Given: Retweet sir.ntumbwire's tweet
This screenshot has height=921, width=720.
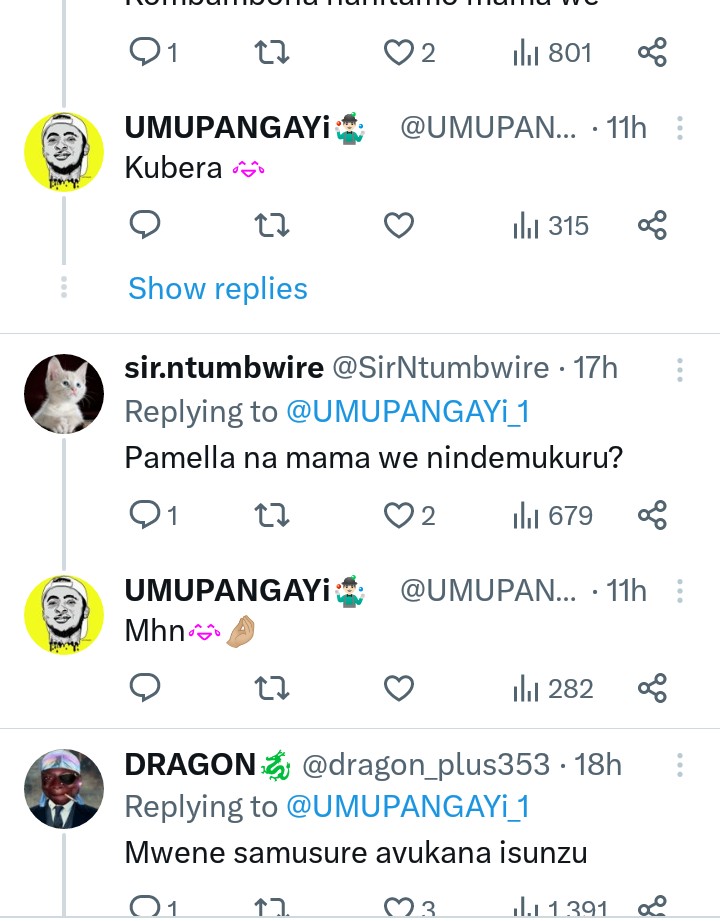Looking at the screenshot, I should [x=272, y=516].
